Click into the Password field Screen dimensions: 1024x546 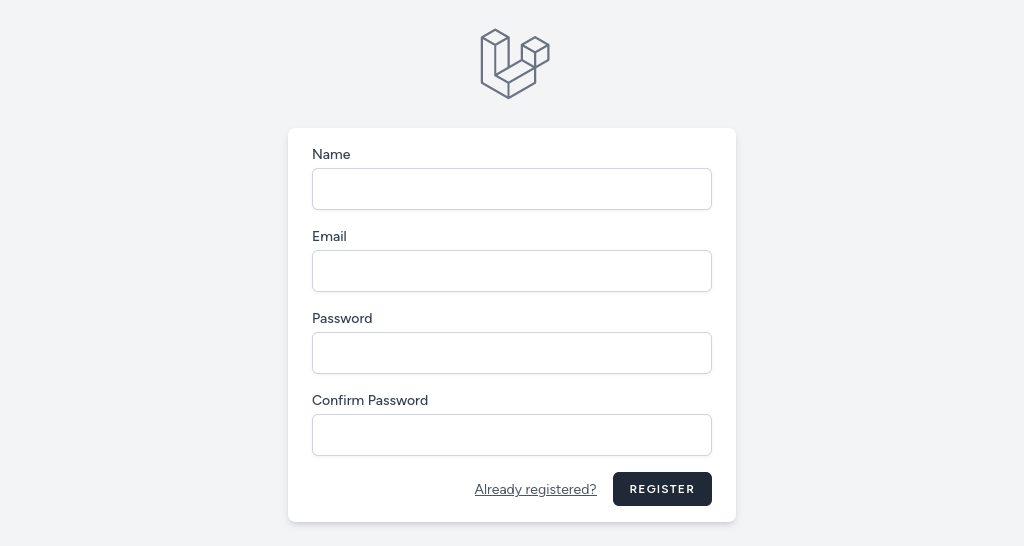click(511, 353)
